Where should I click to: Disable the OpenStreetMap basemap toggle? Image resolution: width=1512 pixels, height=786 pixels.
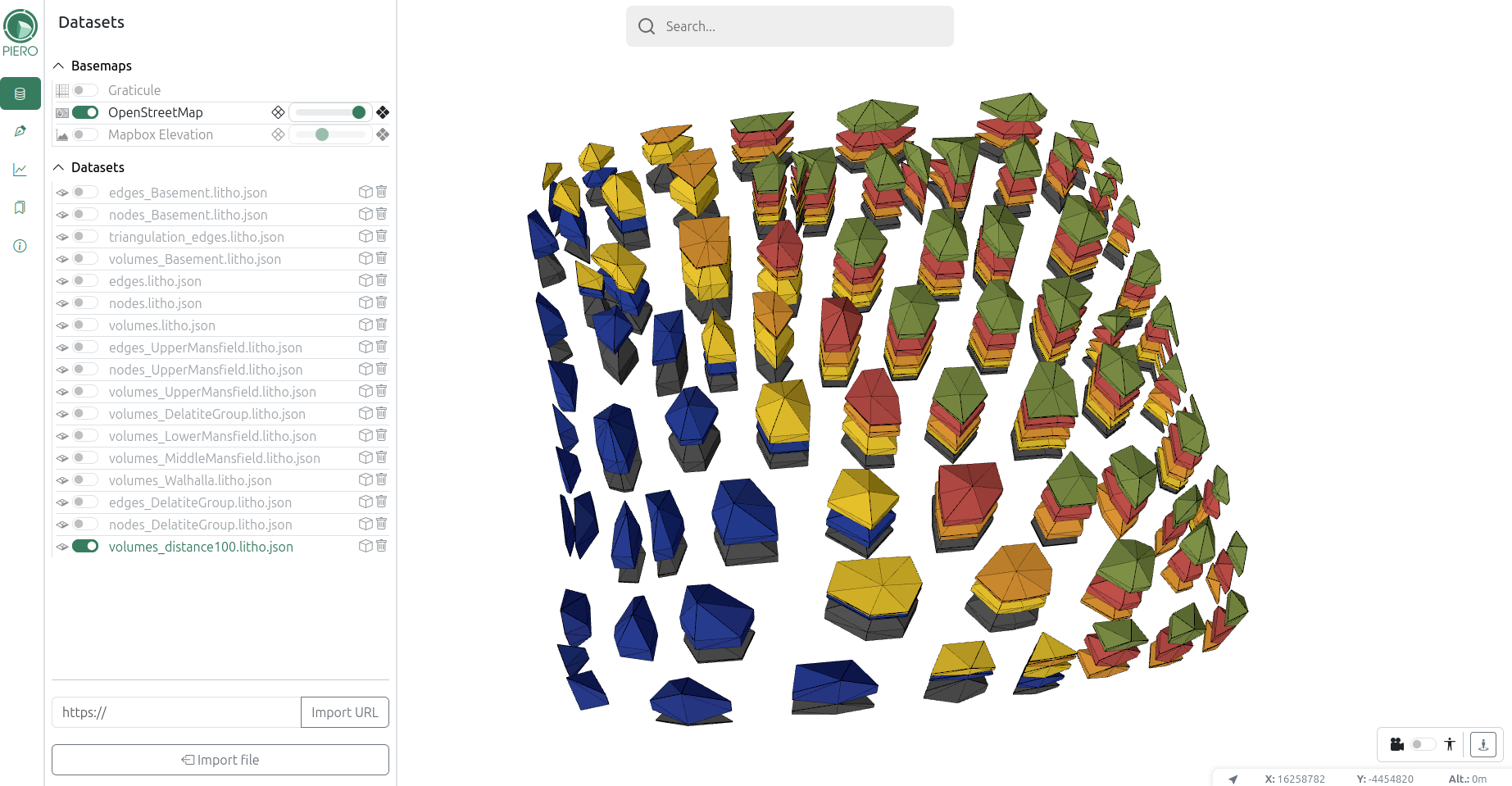click(85, 112)
